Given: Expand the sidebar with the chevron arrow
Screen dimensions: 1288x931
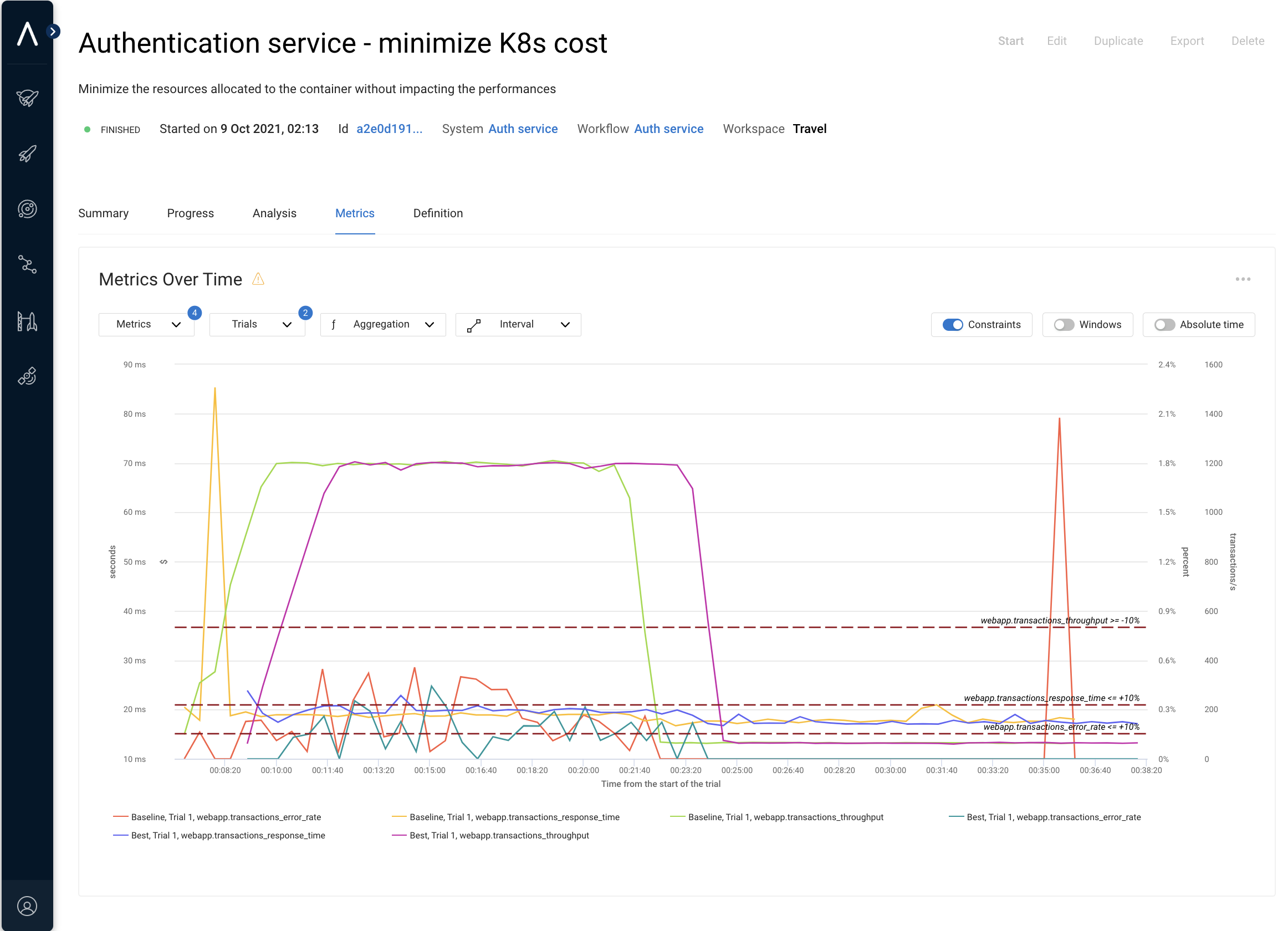Looking at the screenshot, I should point(53,31).
